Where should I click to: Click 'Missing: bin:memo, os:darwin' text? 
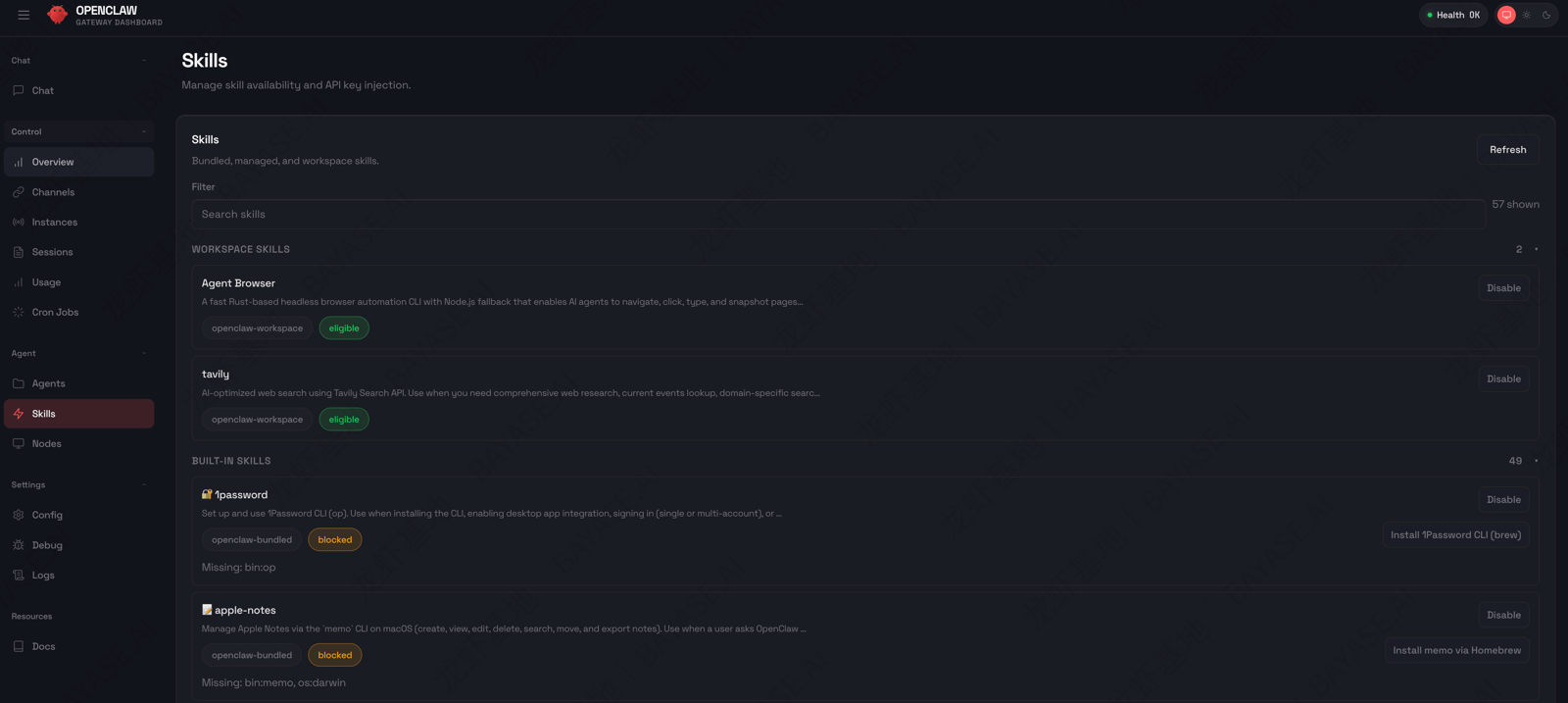tap(273, 682)
